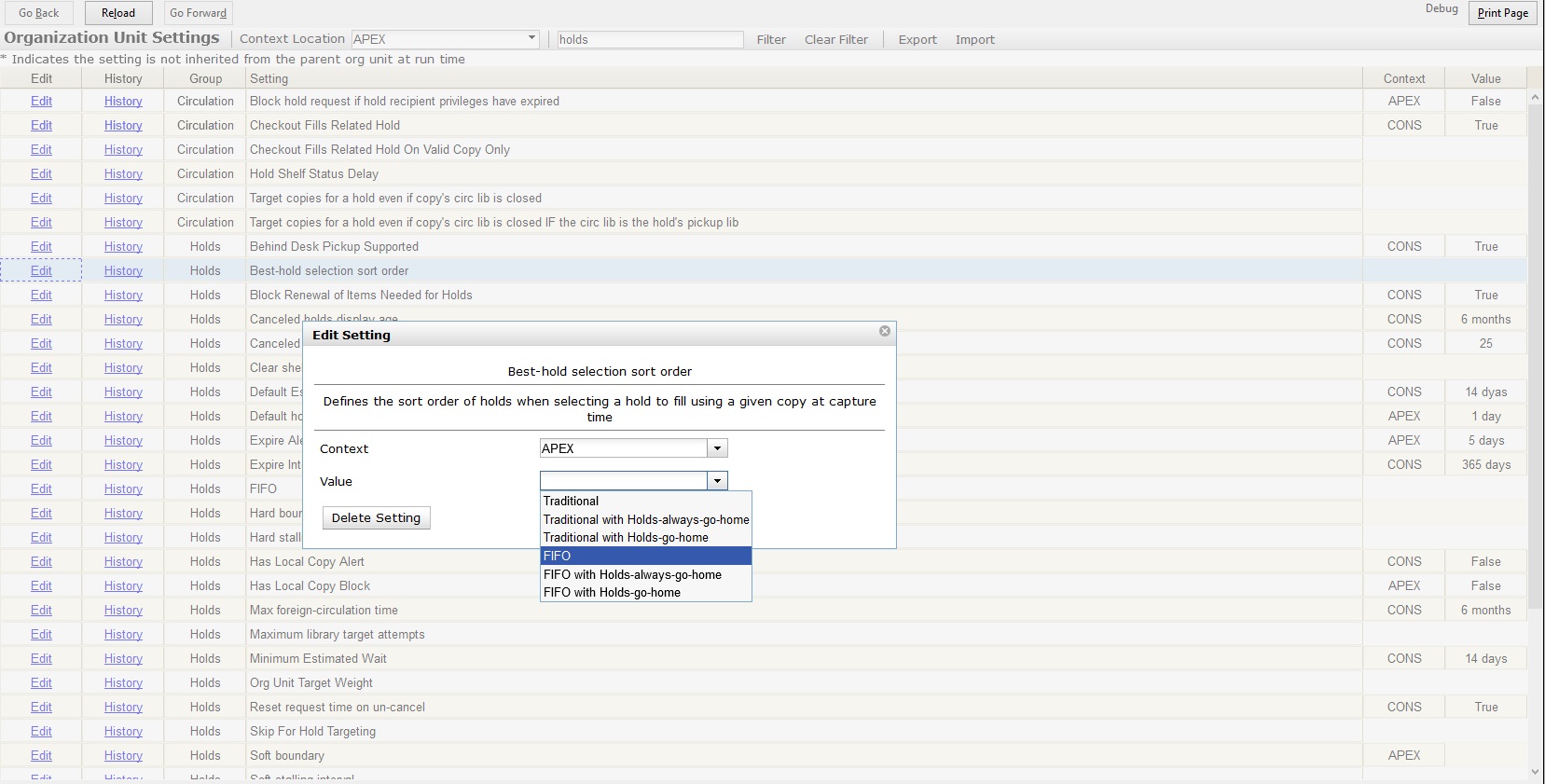Click the Print Page button

click(1502, 13)
